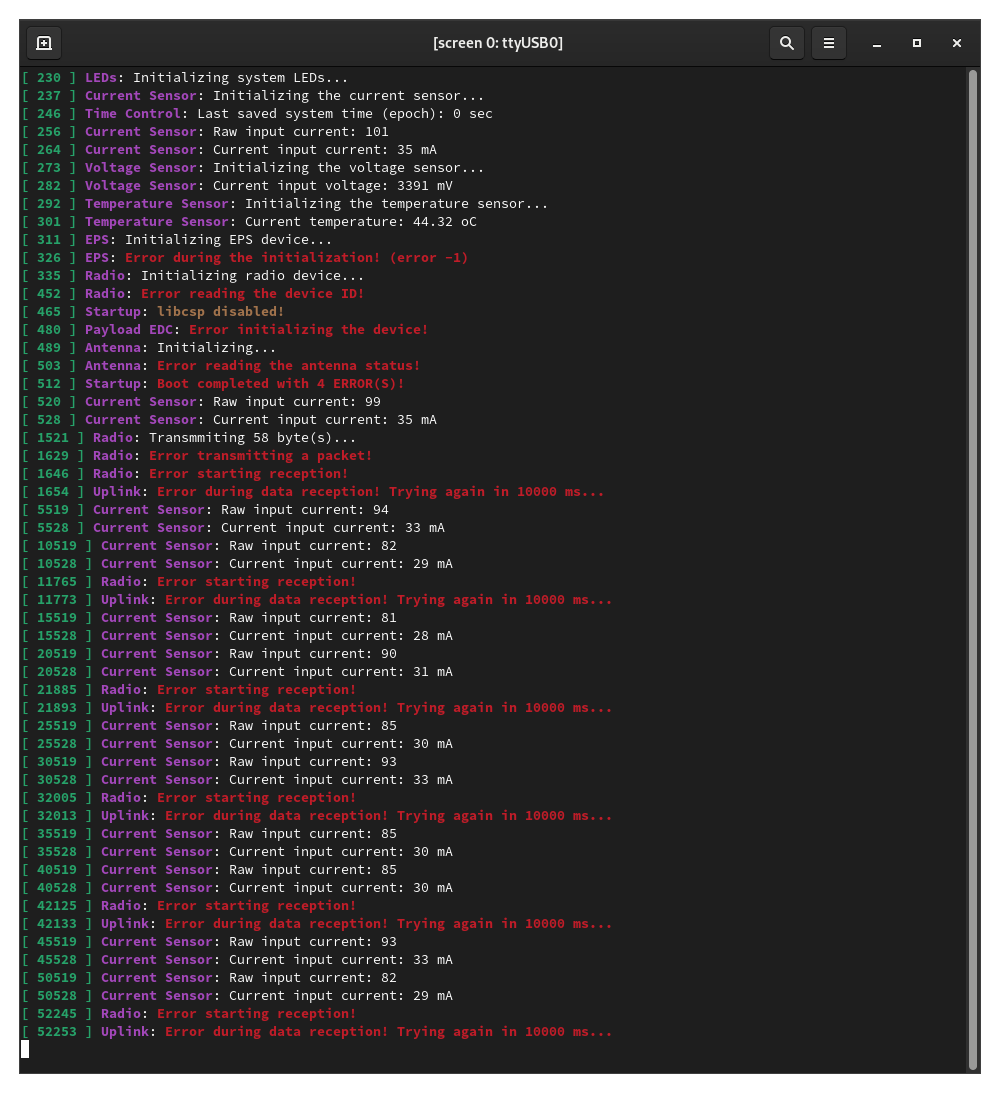This screenshot has height=1093, width=1000.
Task: Click 'Raw input current: 99' line
Action: pos(201,402)
